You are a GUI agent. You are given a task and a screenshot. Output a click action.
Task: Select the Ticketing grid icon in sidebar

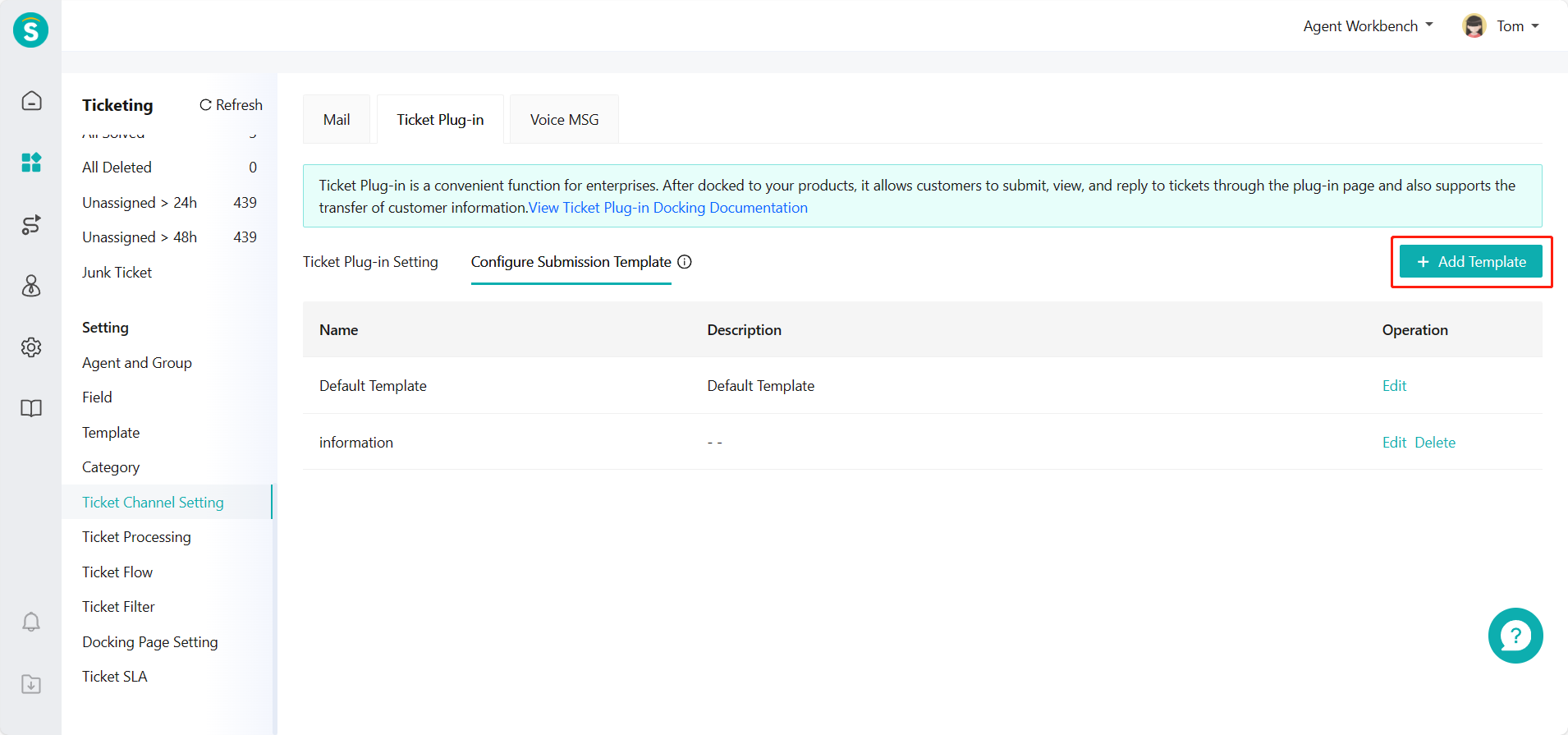31,162
